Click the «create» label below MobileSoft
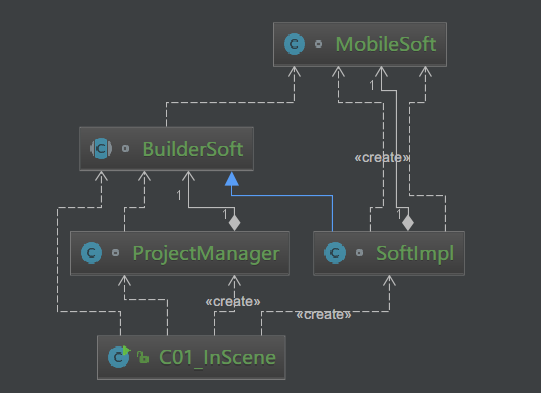 [x=382, y=158]
